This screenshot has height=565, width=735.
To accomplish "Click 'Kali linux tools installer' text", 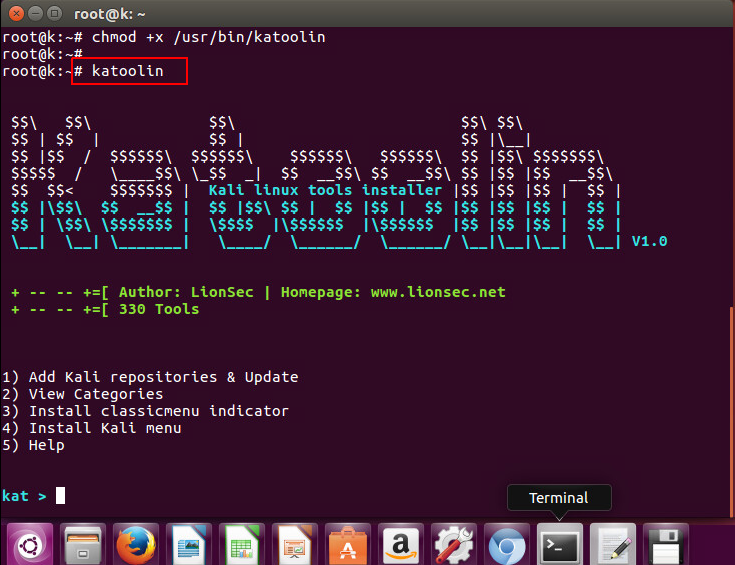I will [325, 190].
